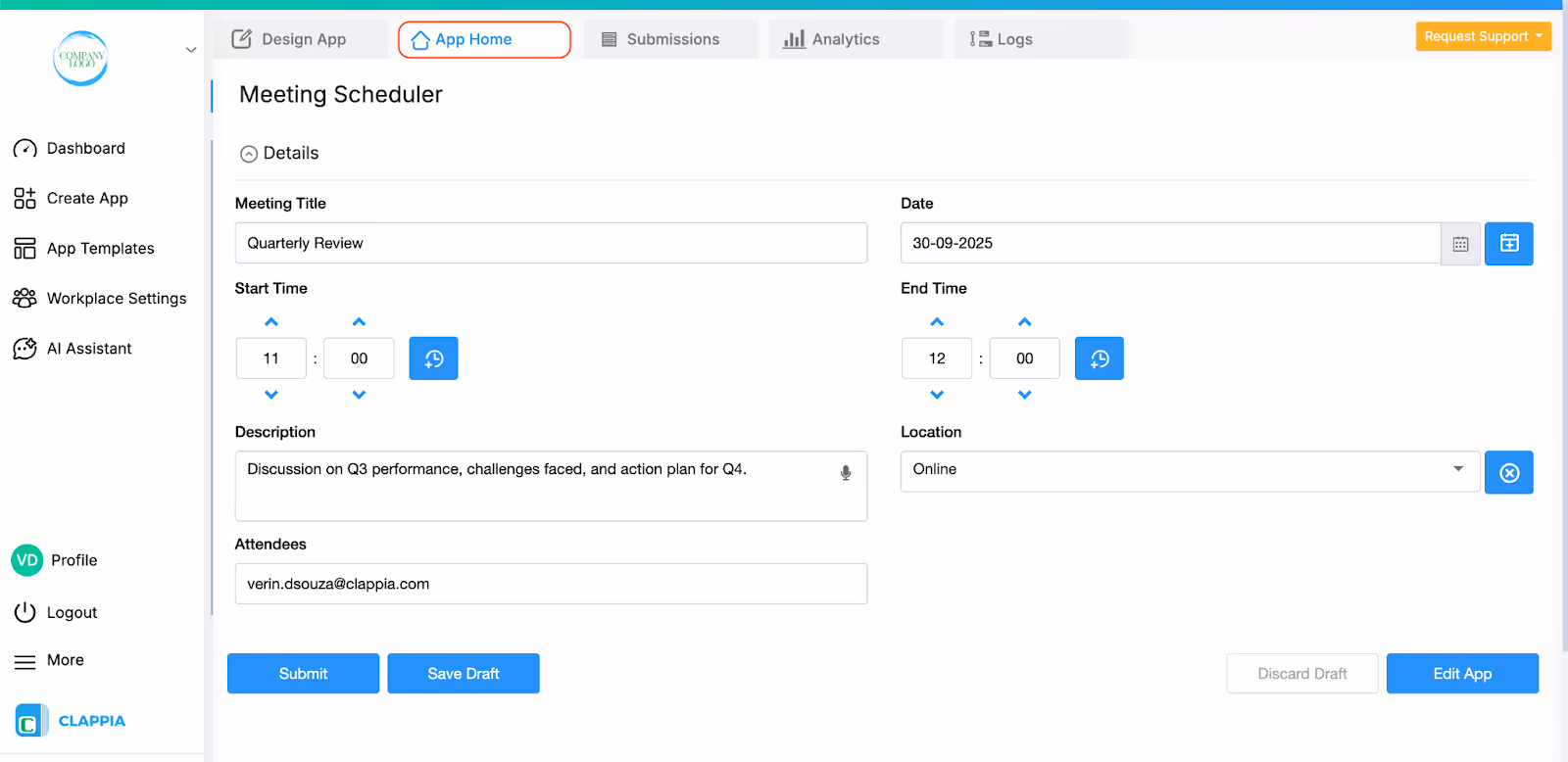
Task: Submit the meeting form
Action: (x=303, y=674)
